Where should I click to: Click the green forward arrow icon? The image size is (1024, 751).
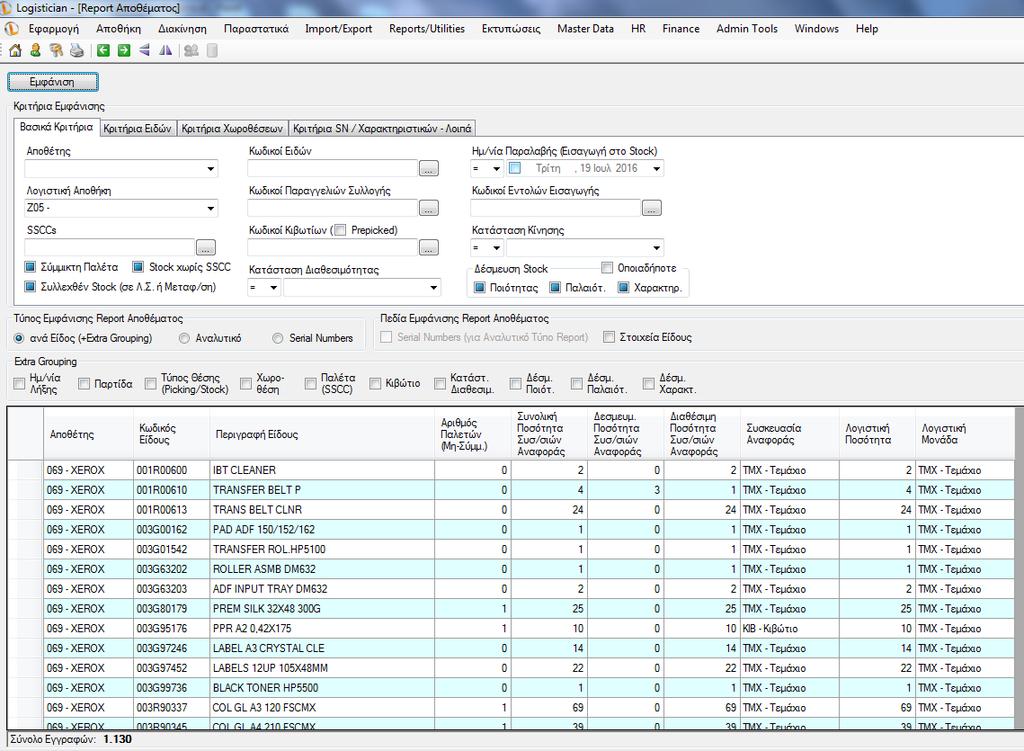tap(124, 50)
